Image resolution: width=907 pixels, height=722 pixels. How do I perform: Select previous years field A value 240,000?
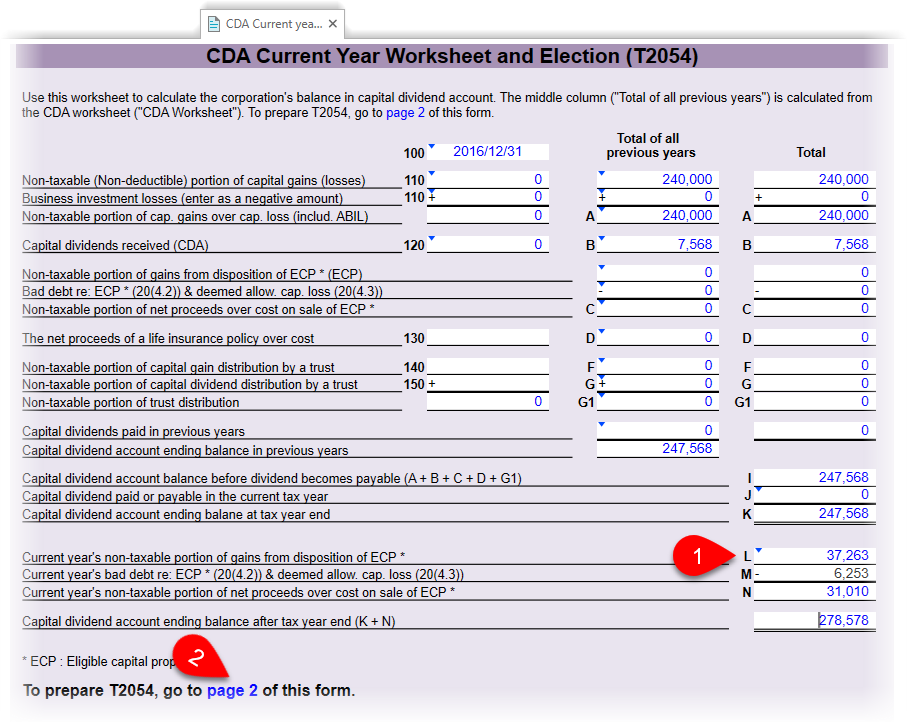[658, 215]
